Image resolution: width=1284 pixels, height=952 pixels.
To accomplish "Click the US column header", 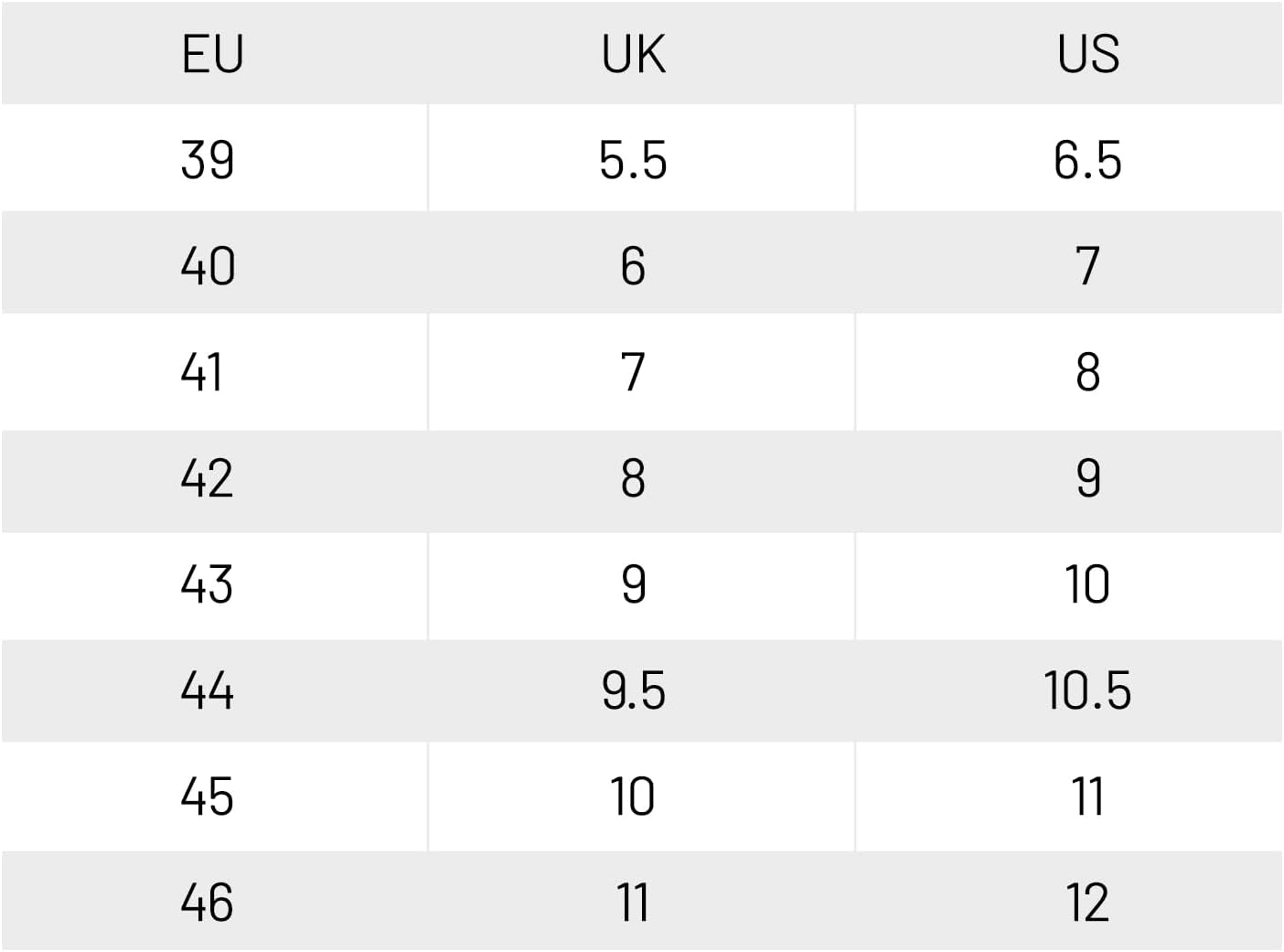I will point(1087,54).
